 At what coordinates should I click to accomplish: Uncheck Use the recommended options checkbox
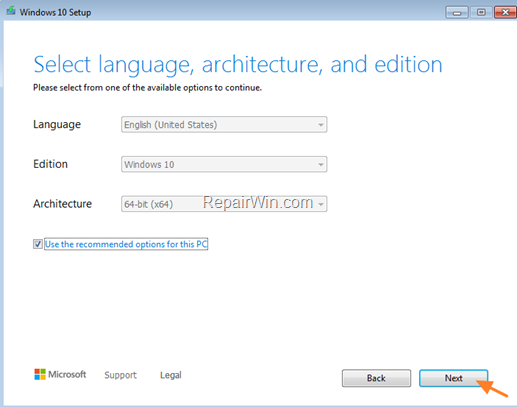point(38,244)
